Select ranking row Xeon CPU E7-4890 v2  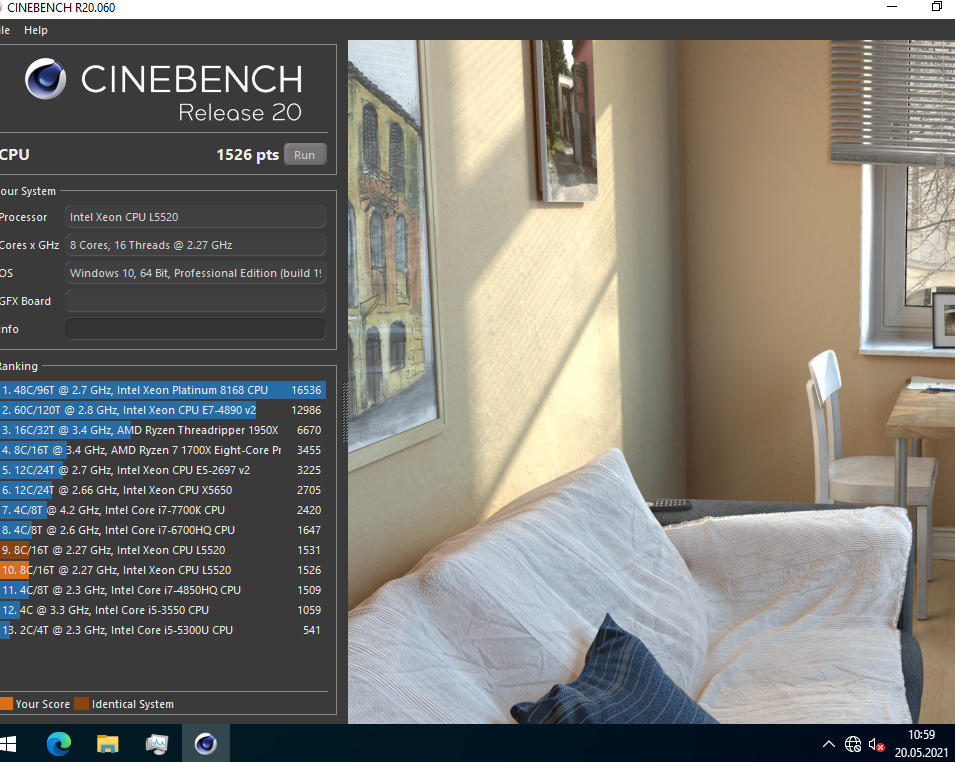[163, 410]
